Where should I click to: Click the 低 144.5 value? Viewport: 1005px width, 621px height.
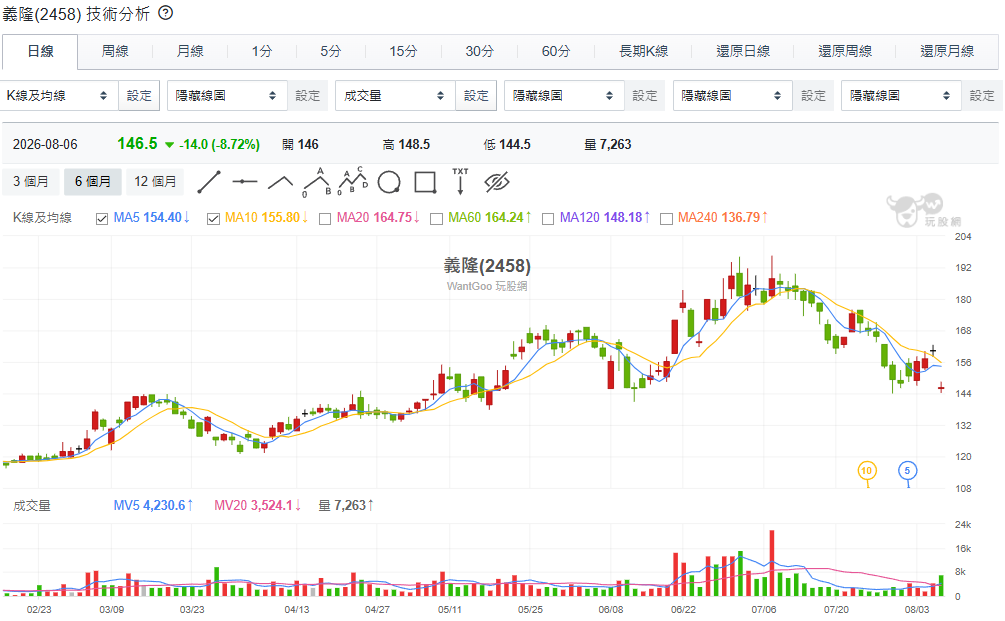pyautogui.click(x=507, y=144)
